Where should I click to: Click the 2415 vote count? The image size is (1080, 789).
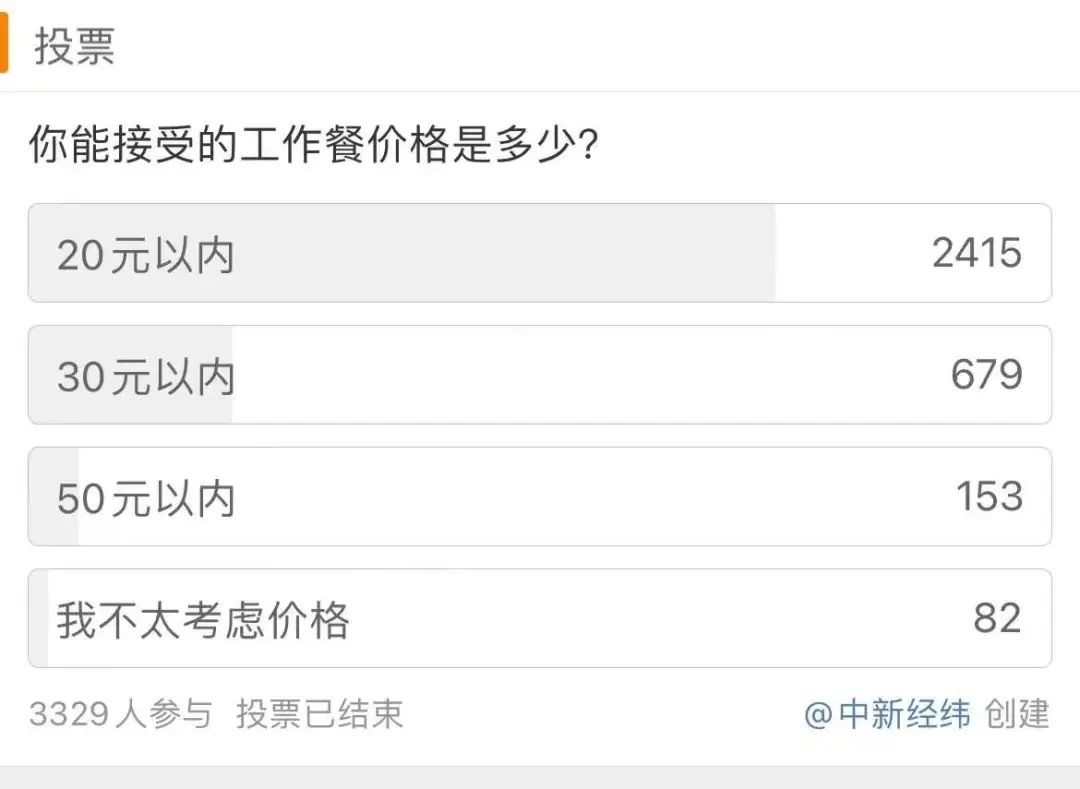[976, 253]
